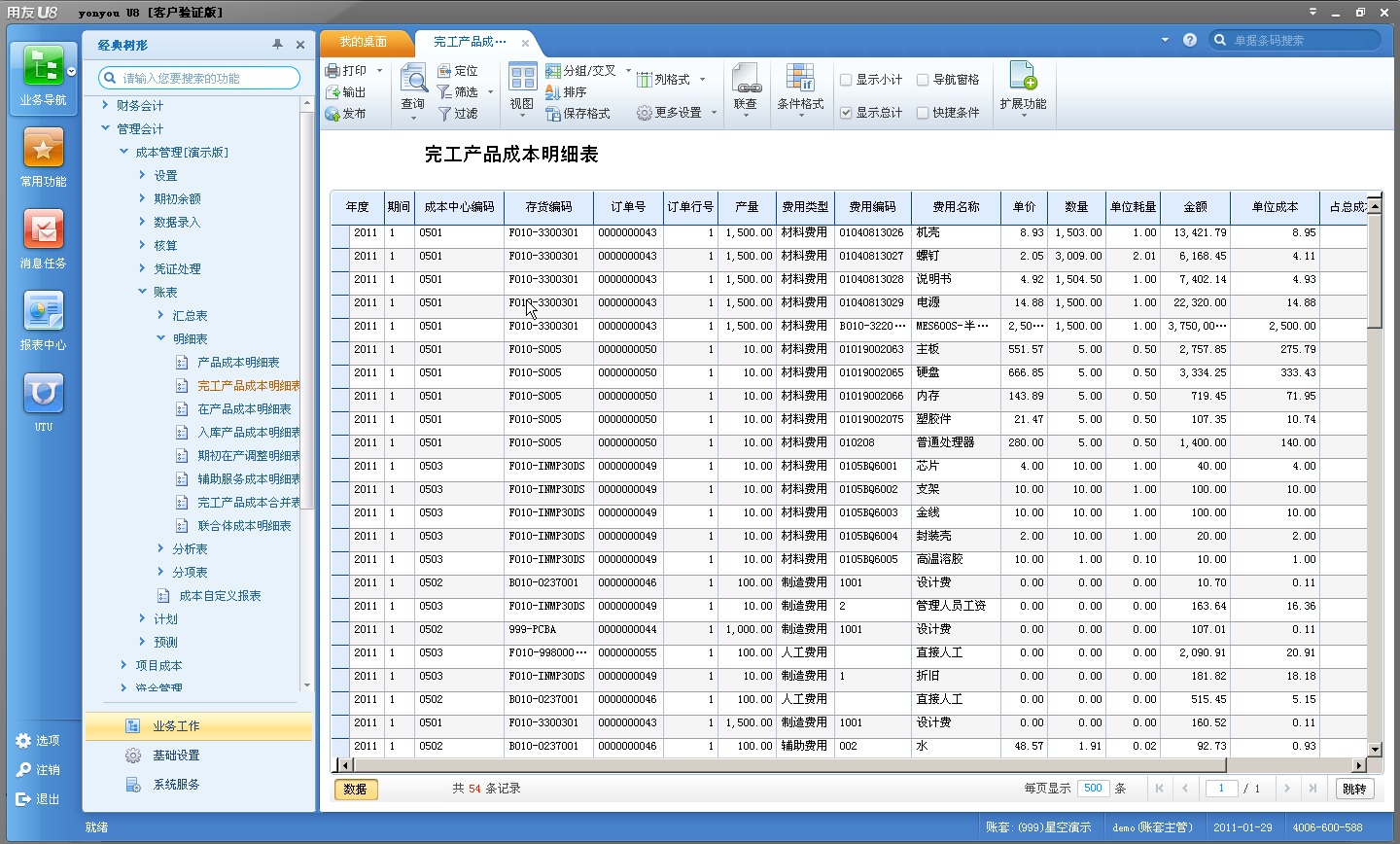
Task: Click the 筛选 filter icon
Action: (444, 92)
